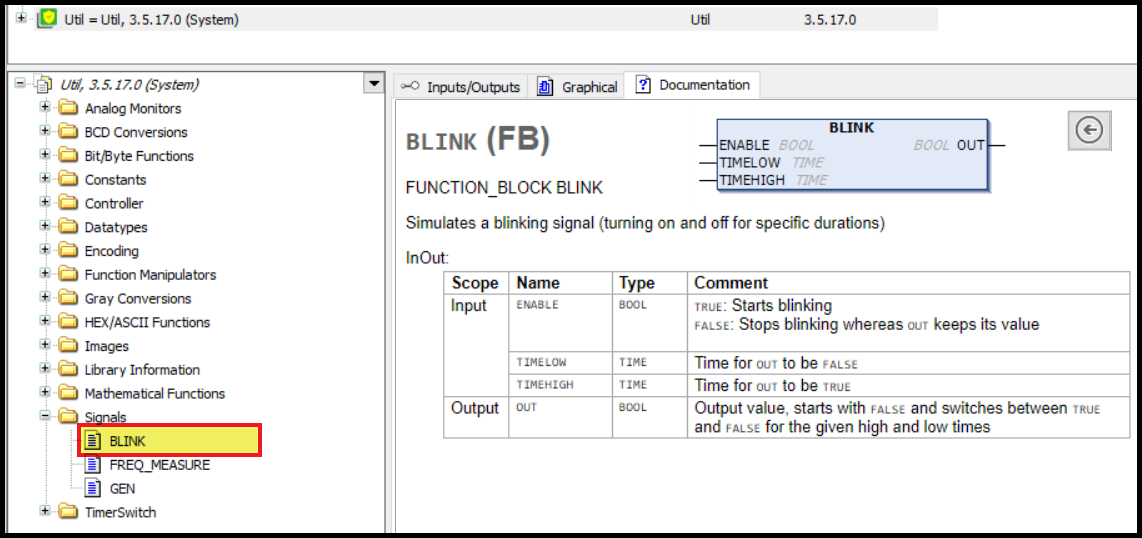This screenshot has width=1142, height=538.
Task: Click the green shield Util library icon
Action: coord(48,19)
